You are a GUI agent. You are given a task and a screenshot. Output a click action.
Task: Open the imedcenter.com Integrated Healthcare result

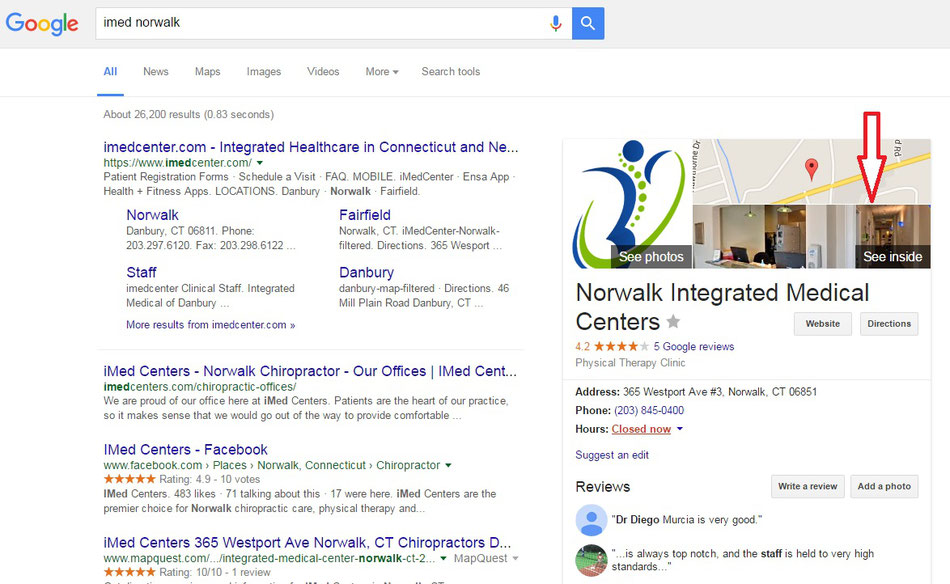pos(311,147)
